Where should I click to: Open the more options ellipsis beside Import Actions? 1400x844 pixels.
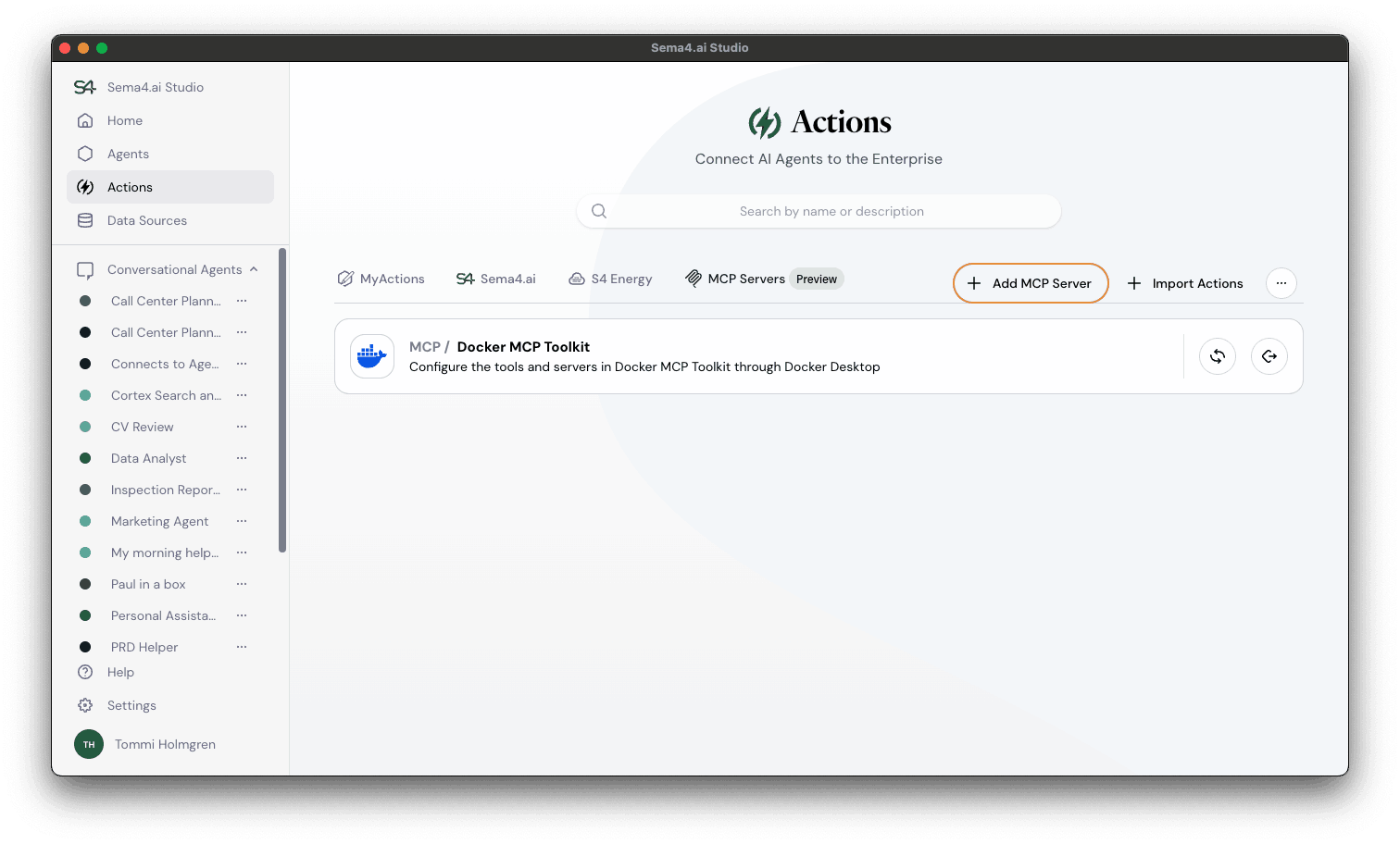click(x=1281, y=283)
